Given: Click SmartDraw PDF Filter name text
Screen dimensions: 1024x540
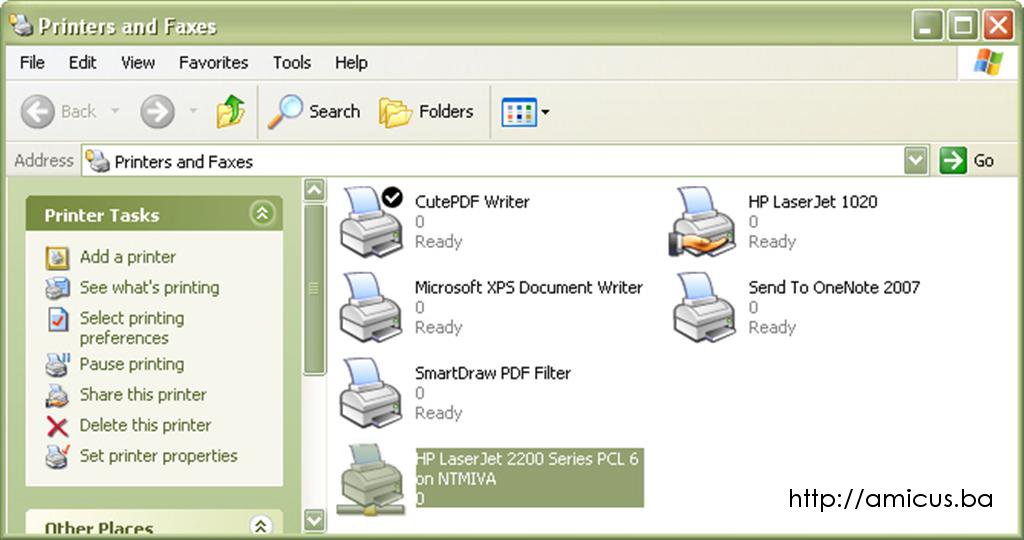Looking at the screenshot, I should (493, 373).
